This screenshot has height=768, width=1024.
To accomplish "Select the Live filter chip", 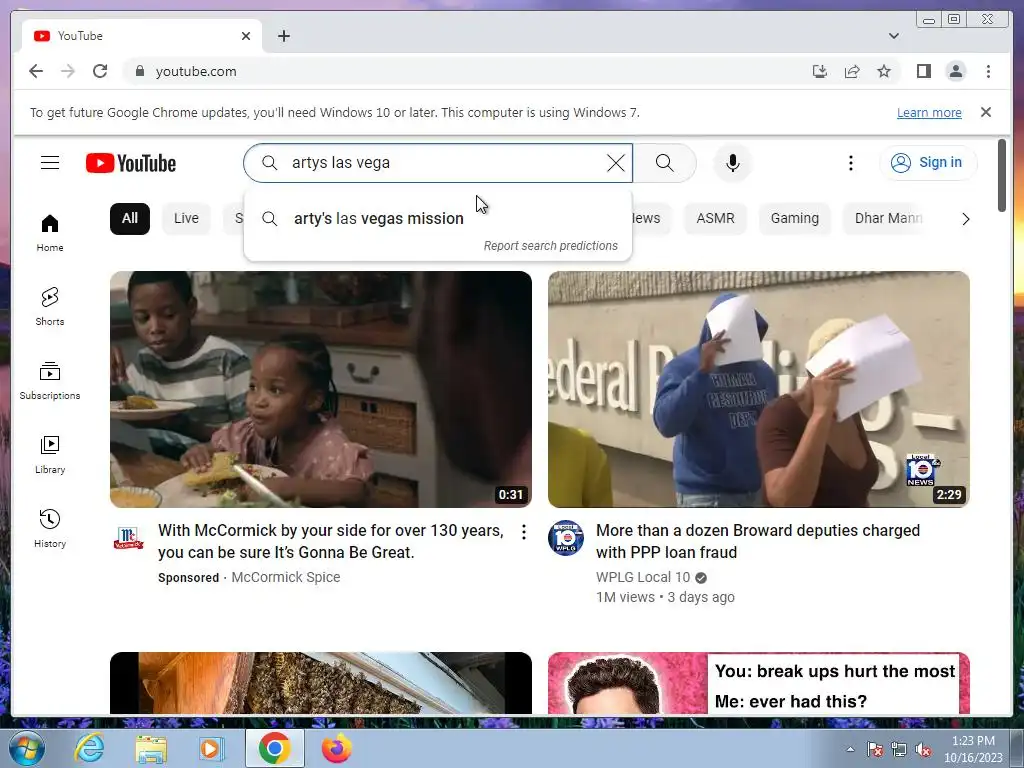I will 186,218.
